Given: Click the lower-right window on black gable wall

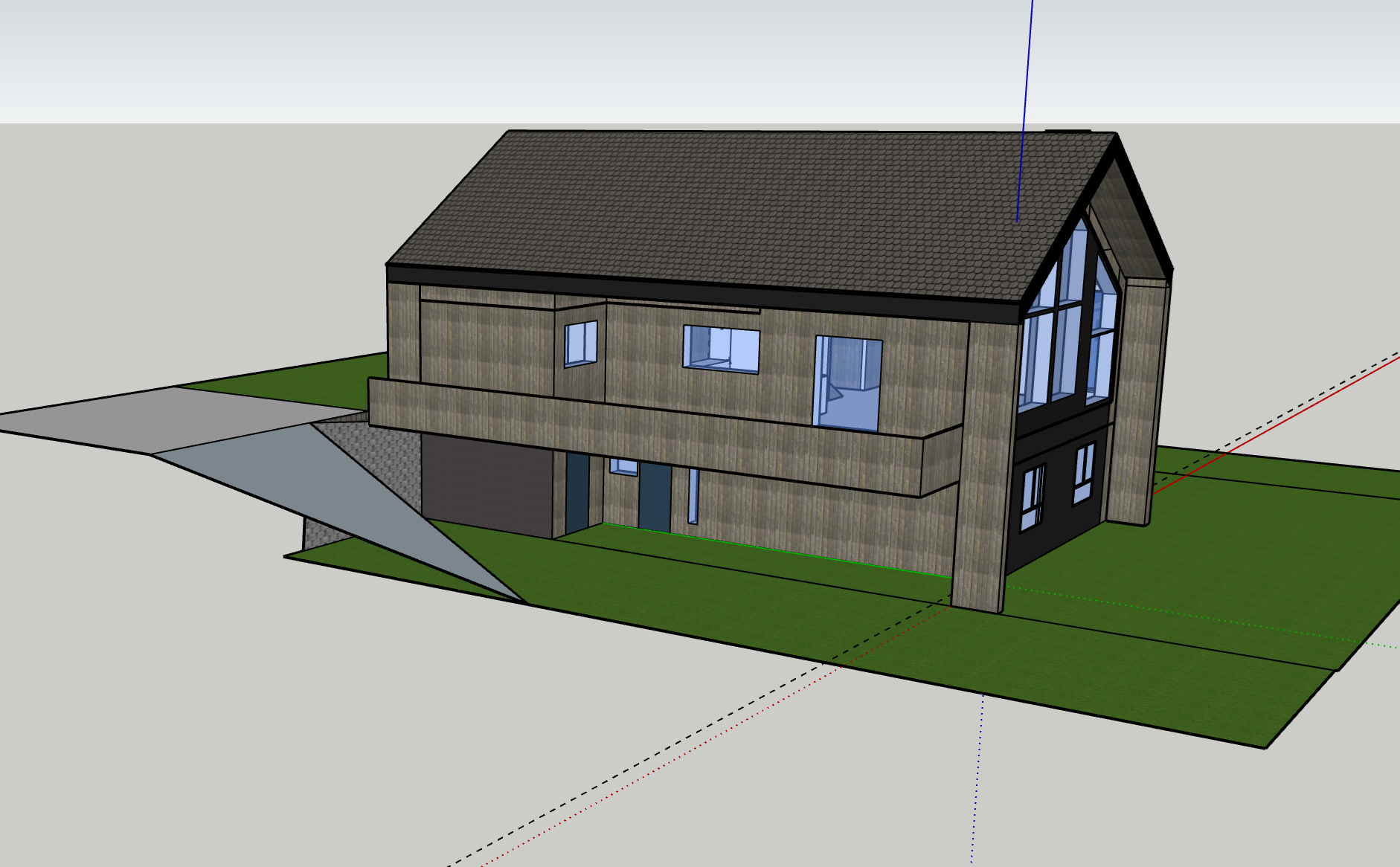Looking at the screenshot, I should click(1083, 472).
